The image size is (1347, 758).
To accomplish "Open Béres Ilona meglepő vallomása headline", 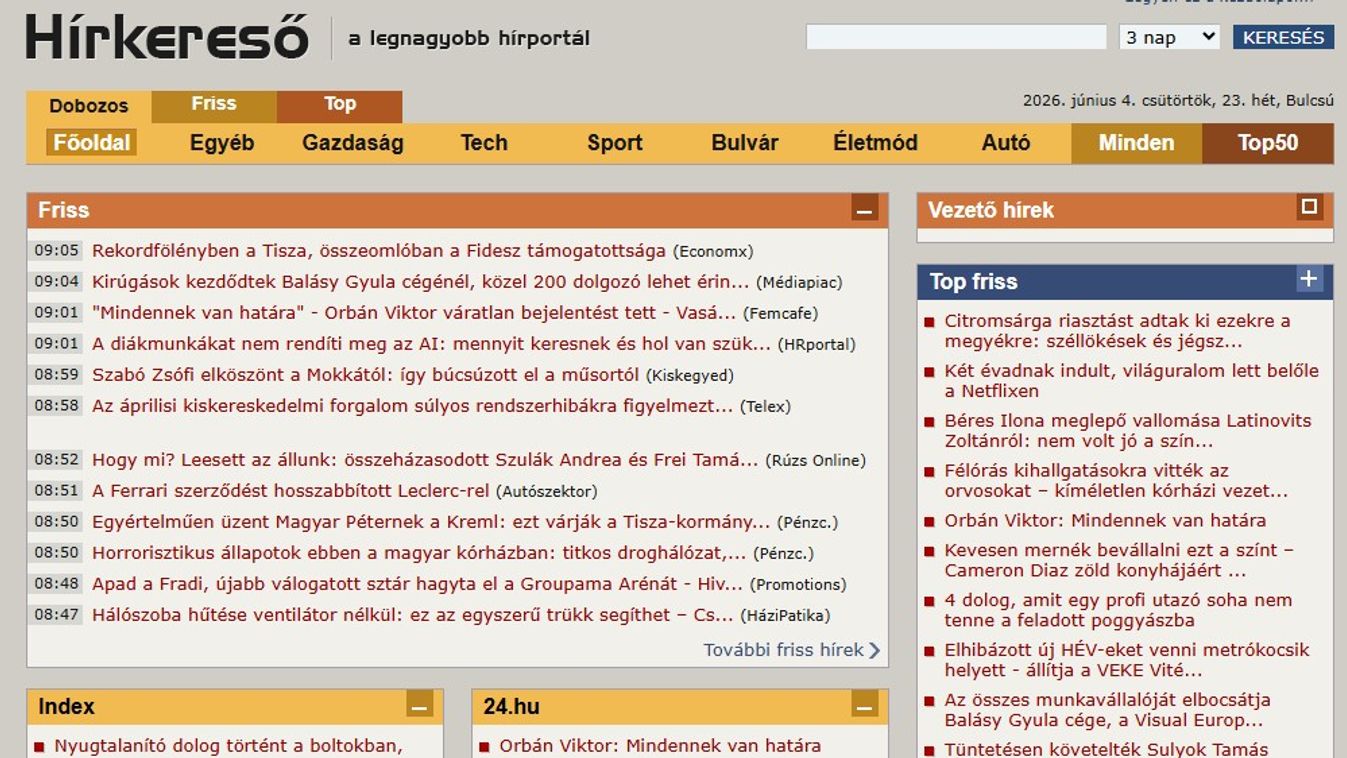I will point(1128,431).
